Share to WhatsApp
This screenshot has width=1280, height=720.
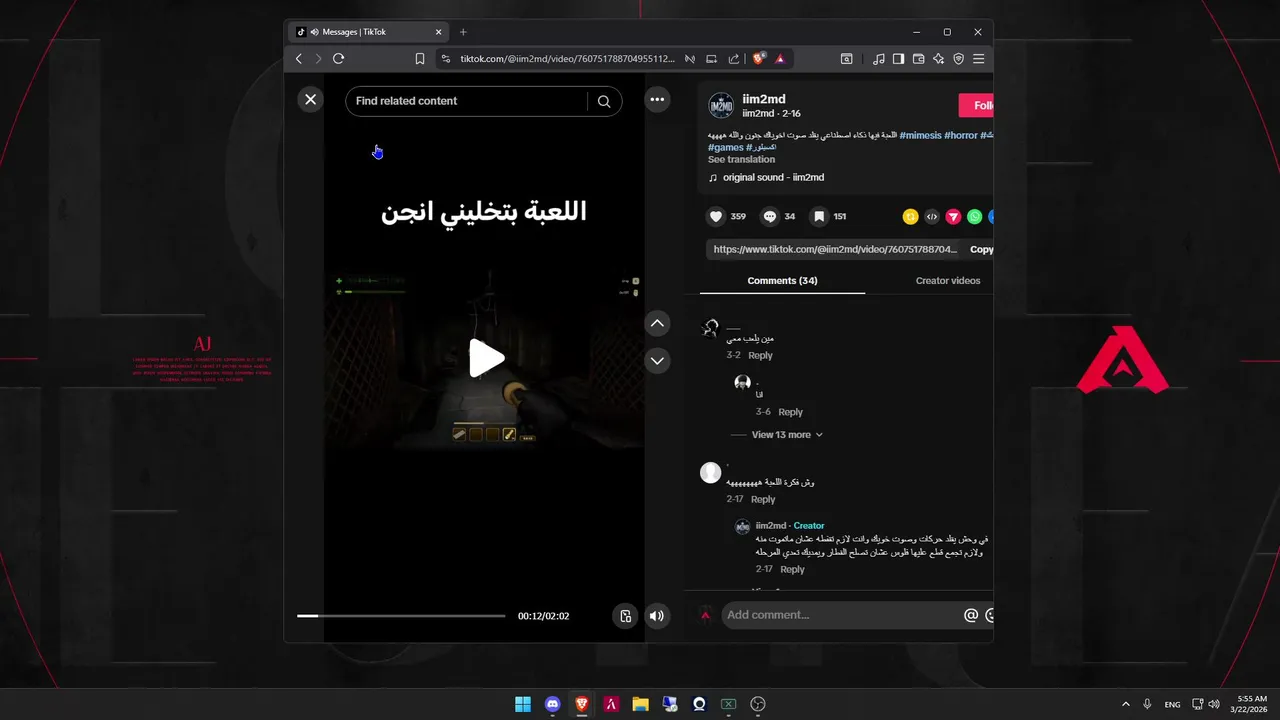(974, 216)
